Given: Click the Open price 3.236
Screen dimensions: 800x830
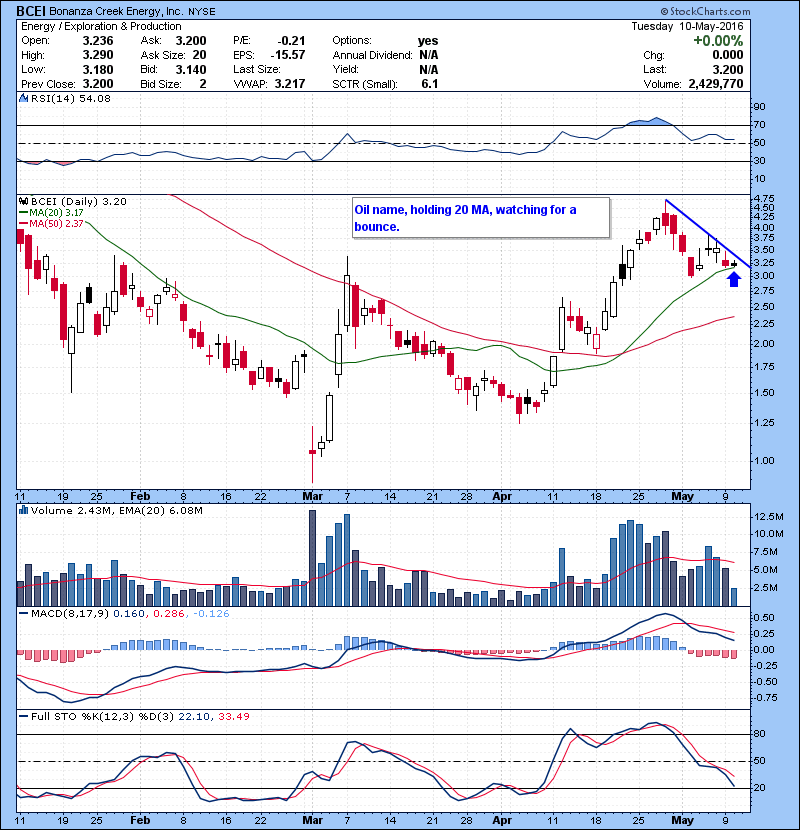Looking at the screenshot, I should (98, 41).
